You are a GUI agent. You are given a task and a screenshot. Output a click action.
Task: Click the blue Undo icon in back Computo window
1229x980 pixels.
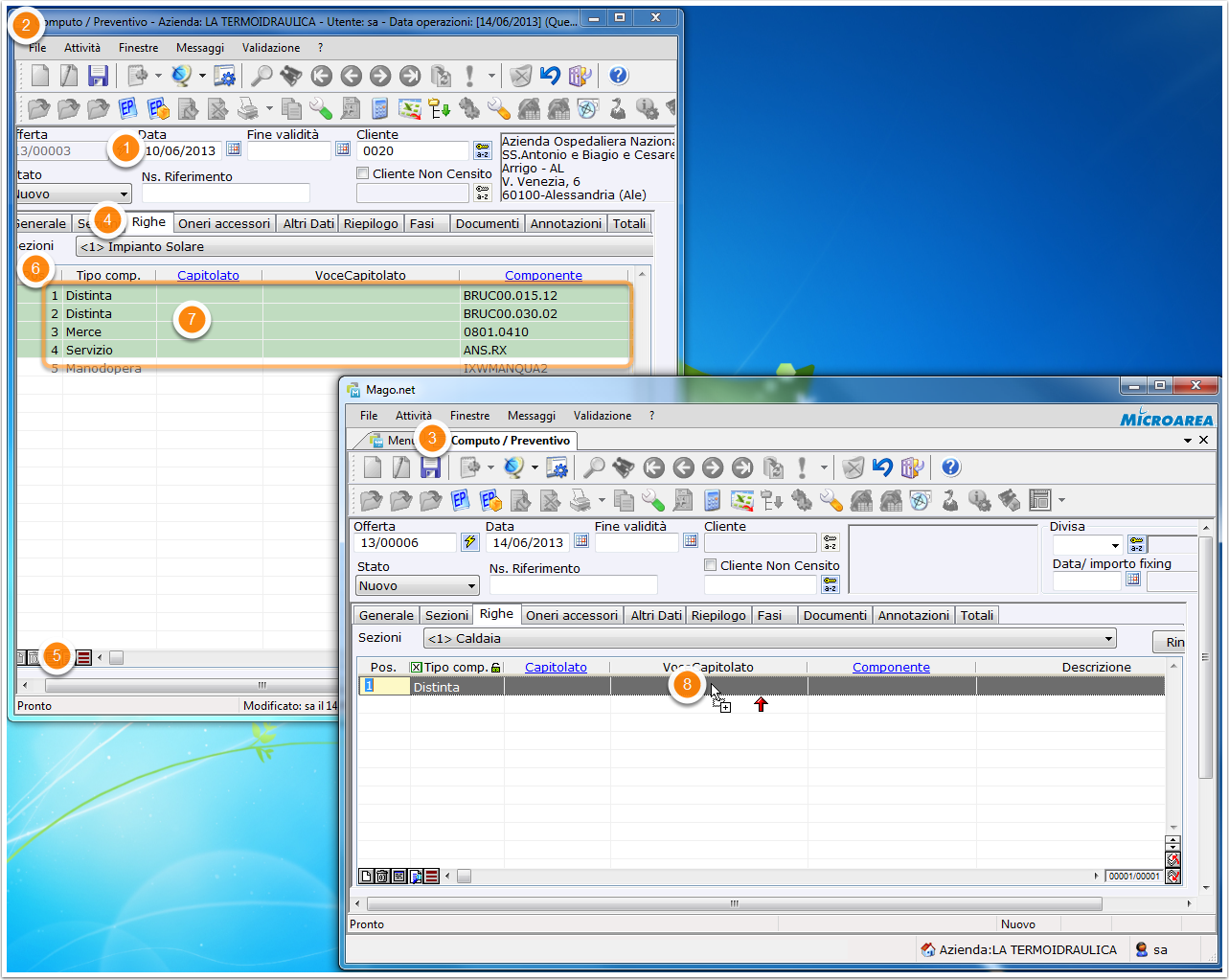[x=550, y=76]
